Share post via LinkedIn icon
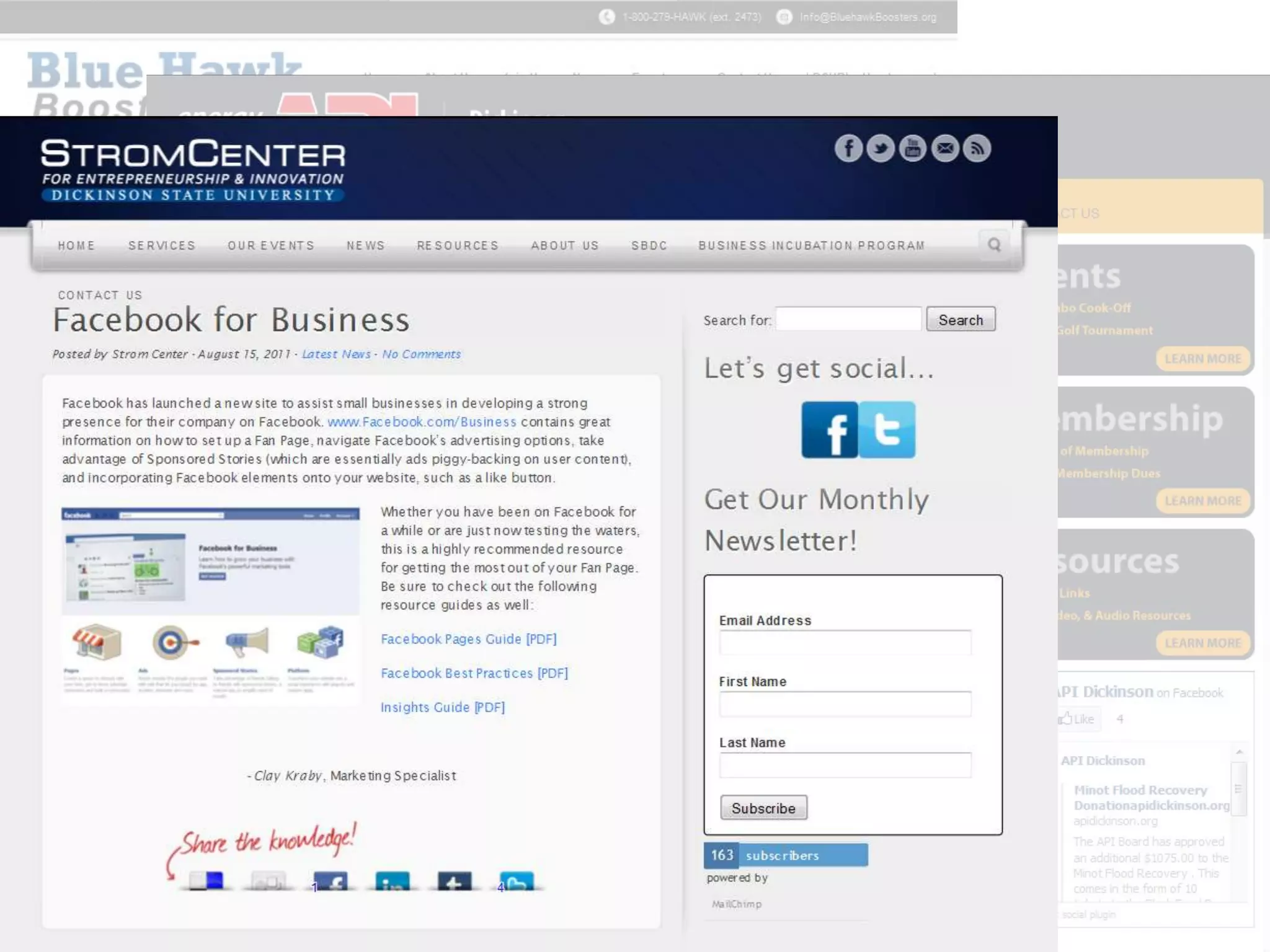 pos(393,881)
